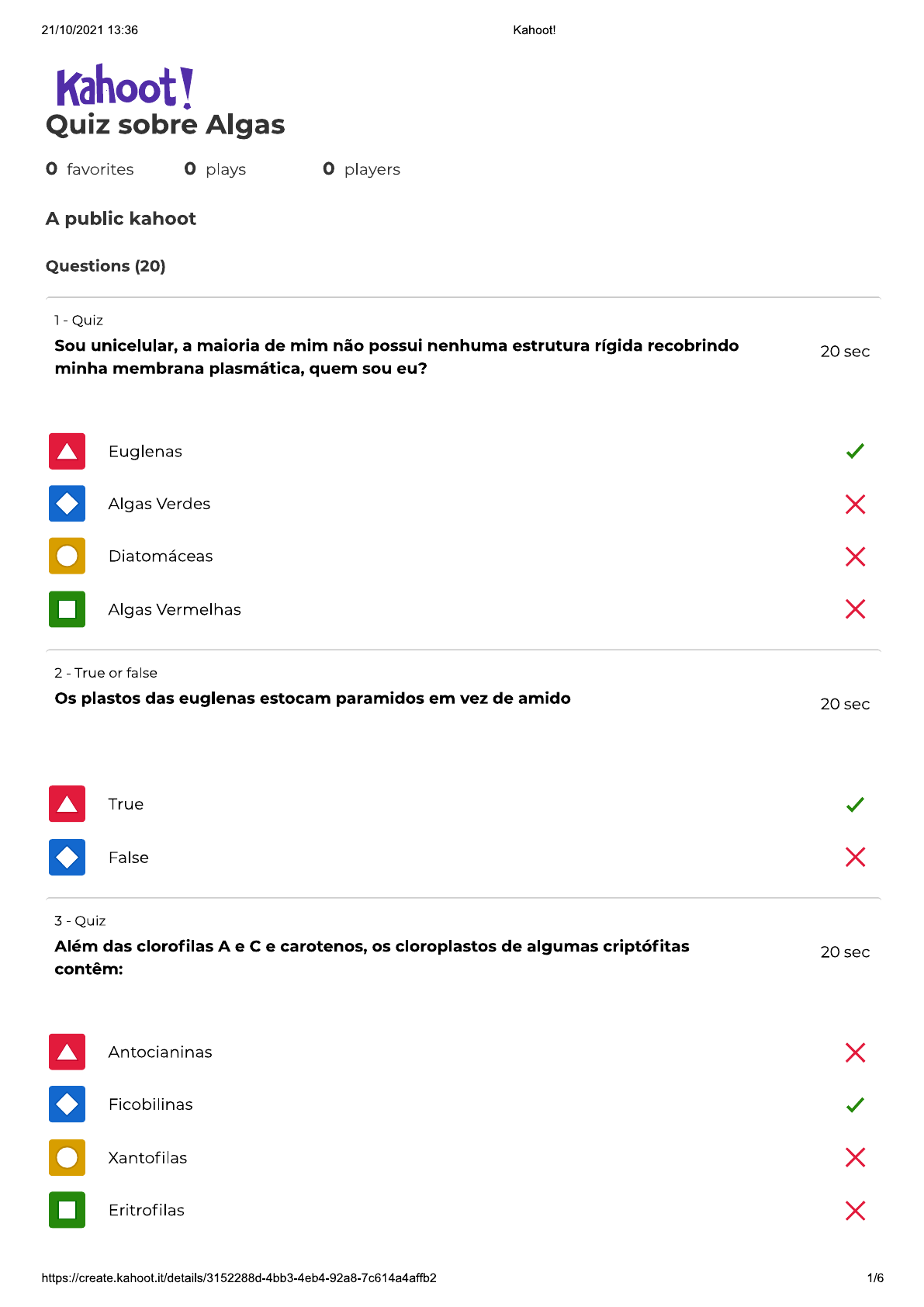Click the green square icon beside Algas Vermelhas

pos(67,609)
